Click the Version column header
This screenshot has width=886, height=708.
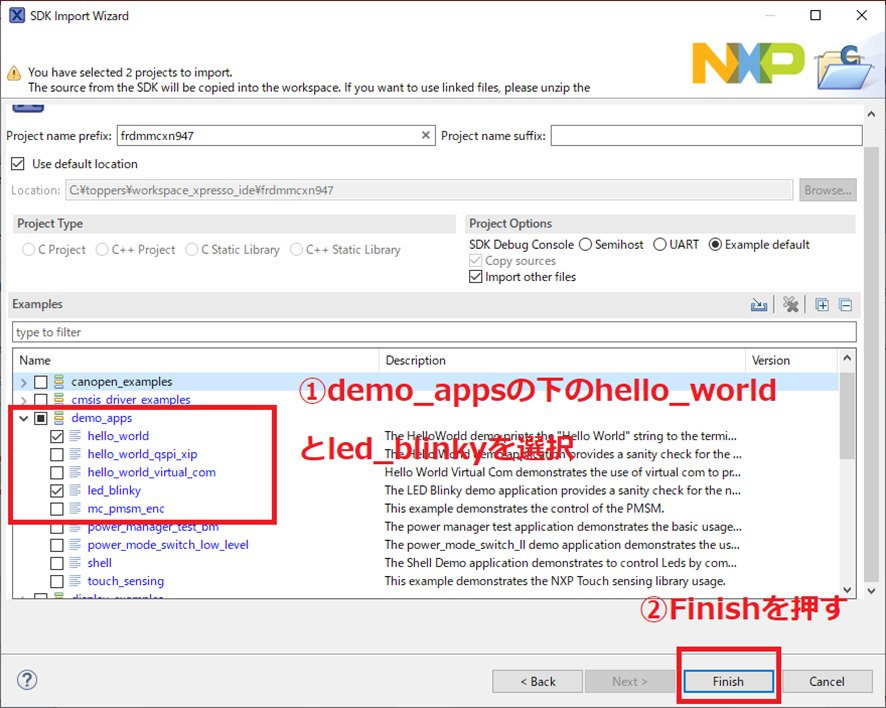click(x=791, y=360)
